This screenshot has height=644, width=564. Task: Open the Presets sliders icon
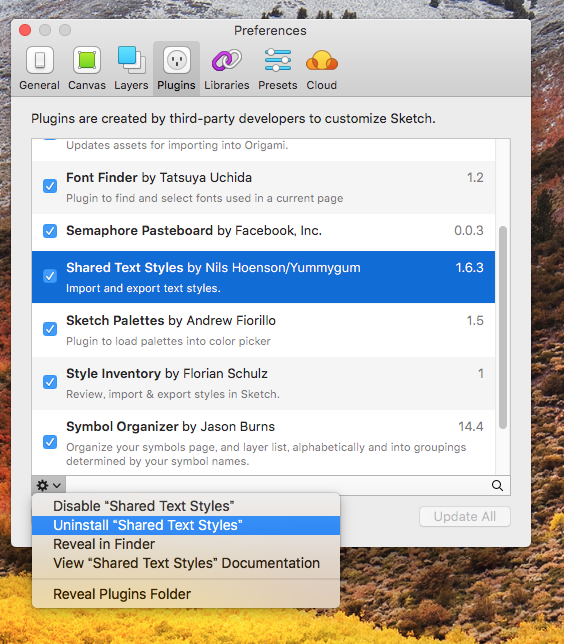pos(278,60)
